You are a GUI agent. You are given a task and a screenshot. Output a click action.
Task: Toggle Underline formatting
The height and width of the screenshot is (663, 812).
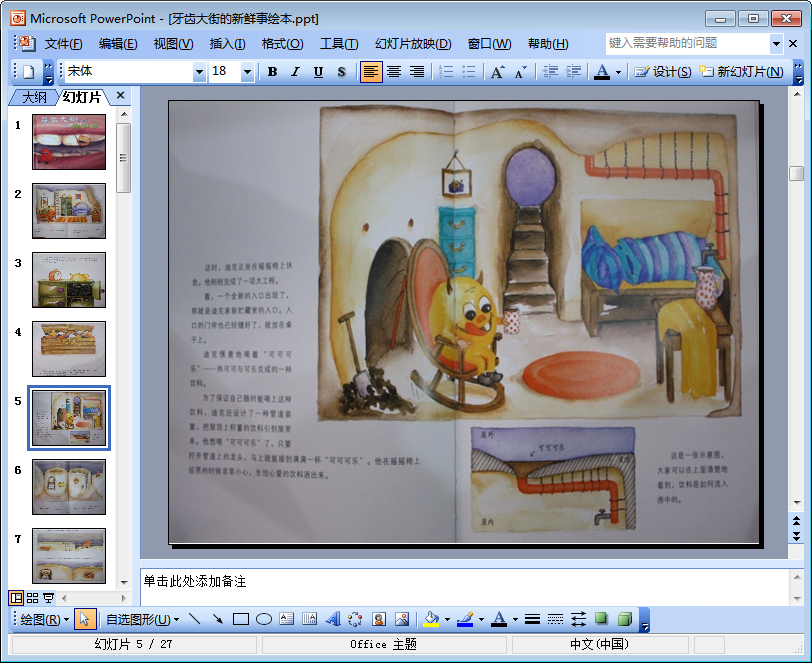318,71
